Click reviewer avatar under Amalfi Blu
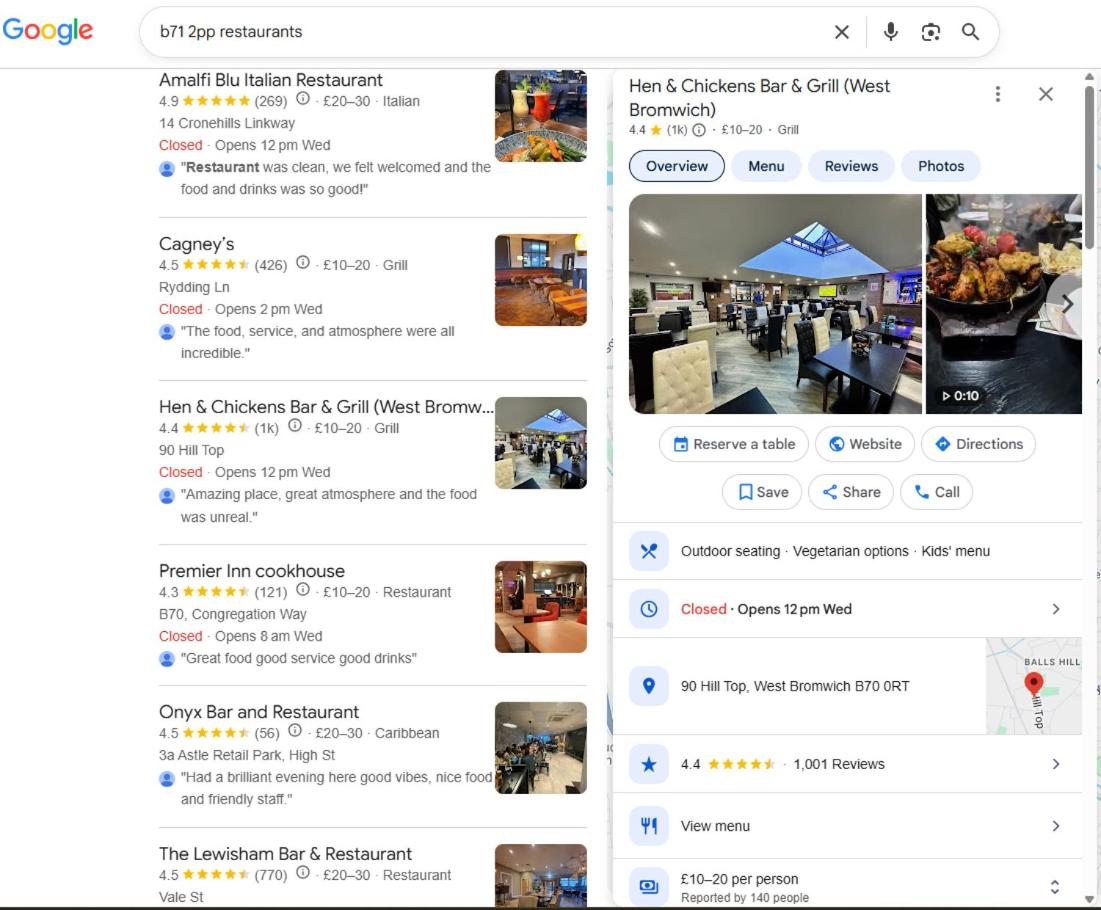Viewport: 1101px width, 910px height. 167,169
